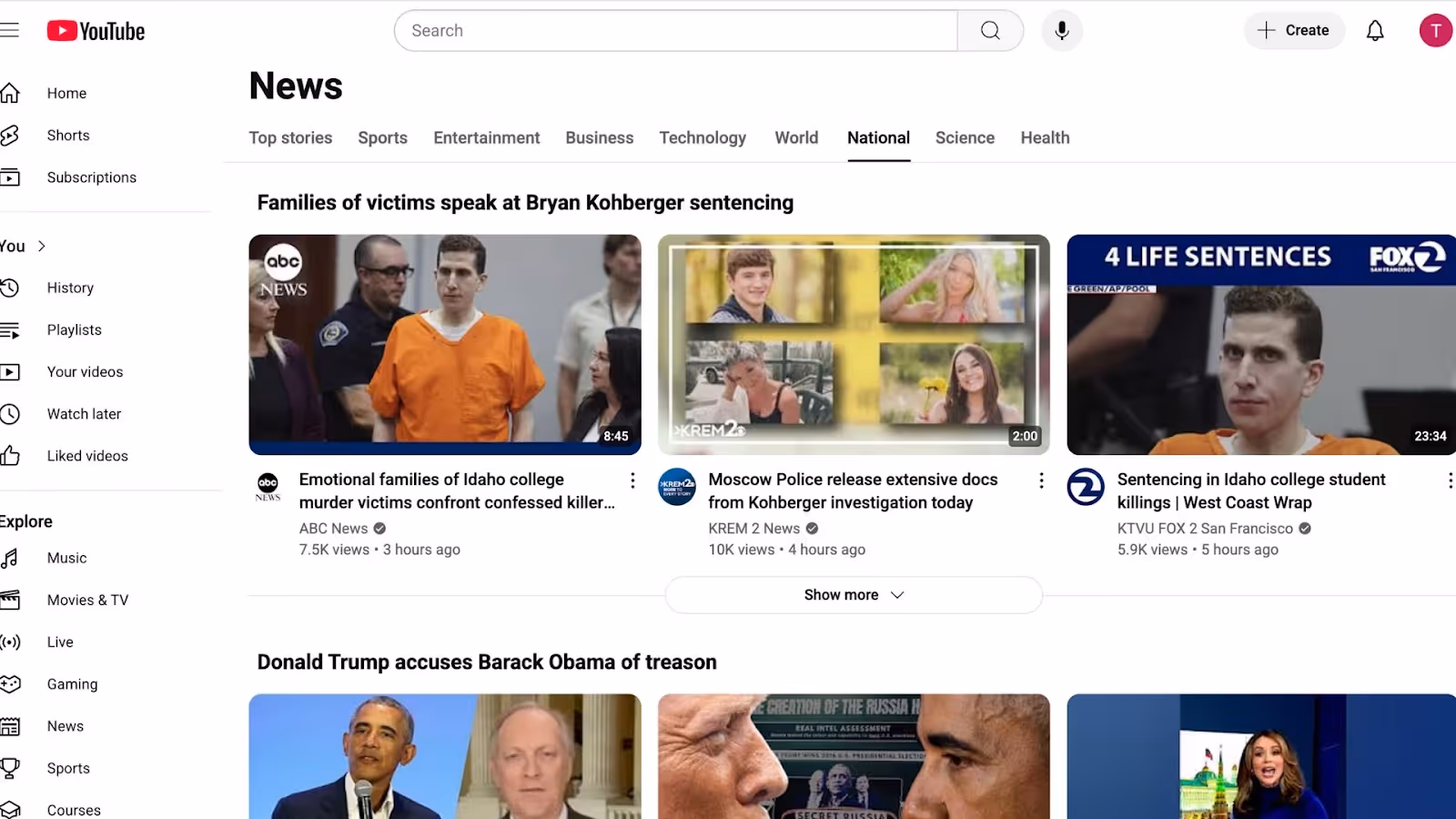1456x819 pixels.
Task: Click the YouTube logo
Action: click(x=96, y=31)
